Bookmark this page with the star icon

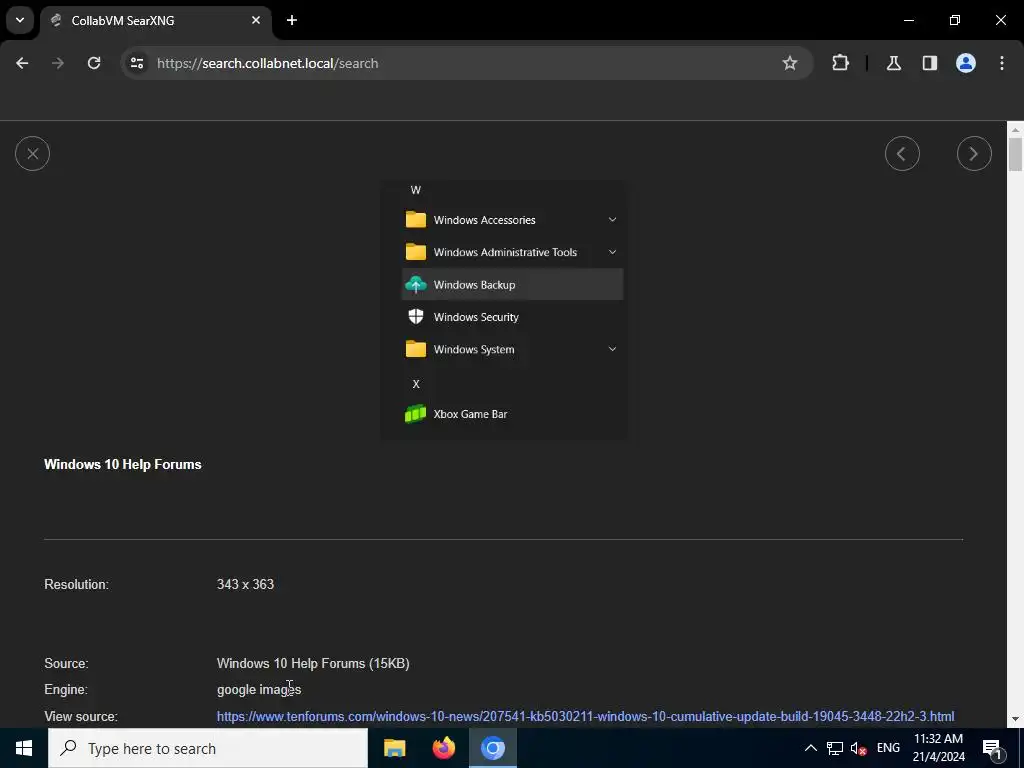pyautogui.click(x=790, y=63)
